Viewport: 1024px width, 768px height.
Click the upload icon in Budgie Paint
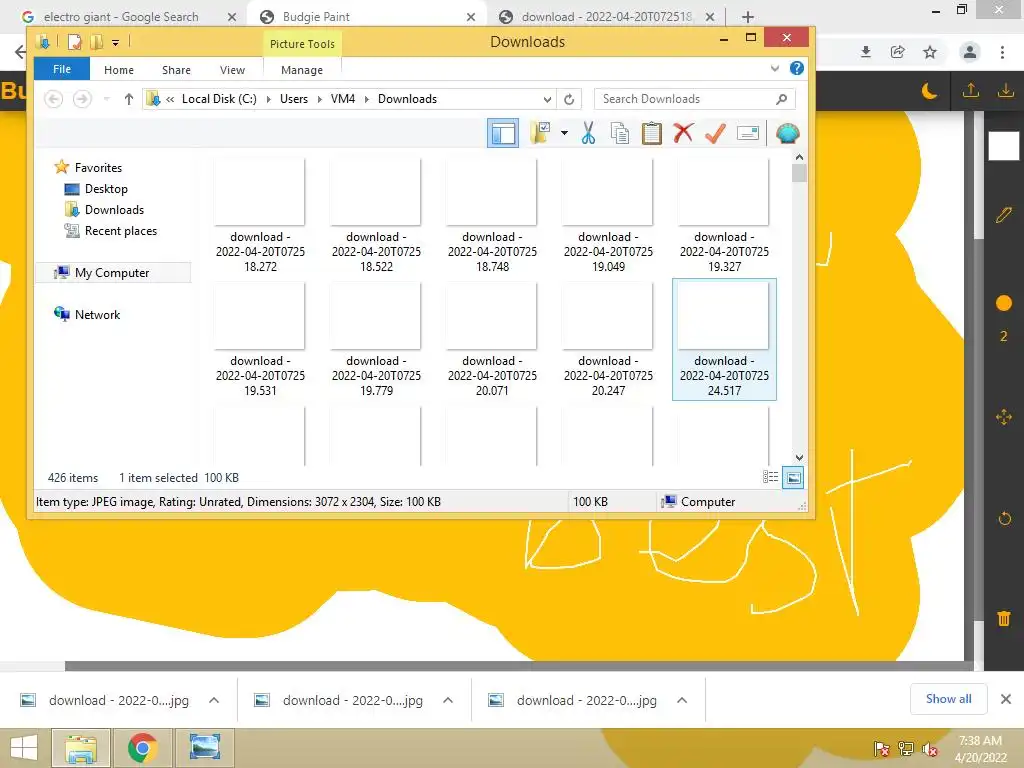[971, 90]
